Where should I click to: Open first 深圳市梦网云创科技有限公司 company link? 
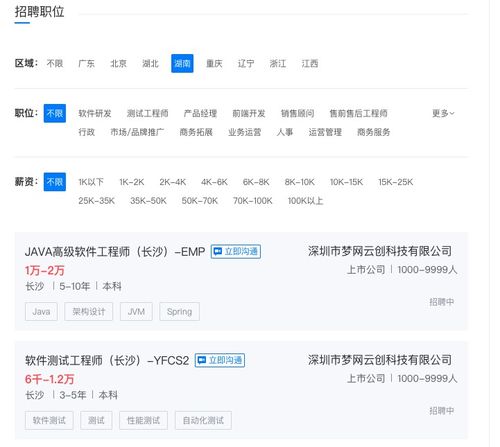pos(380,251)
